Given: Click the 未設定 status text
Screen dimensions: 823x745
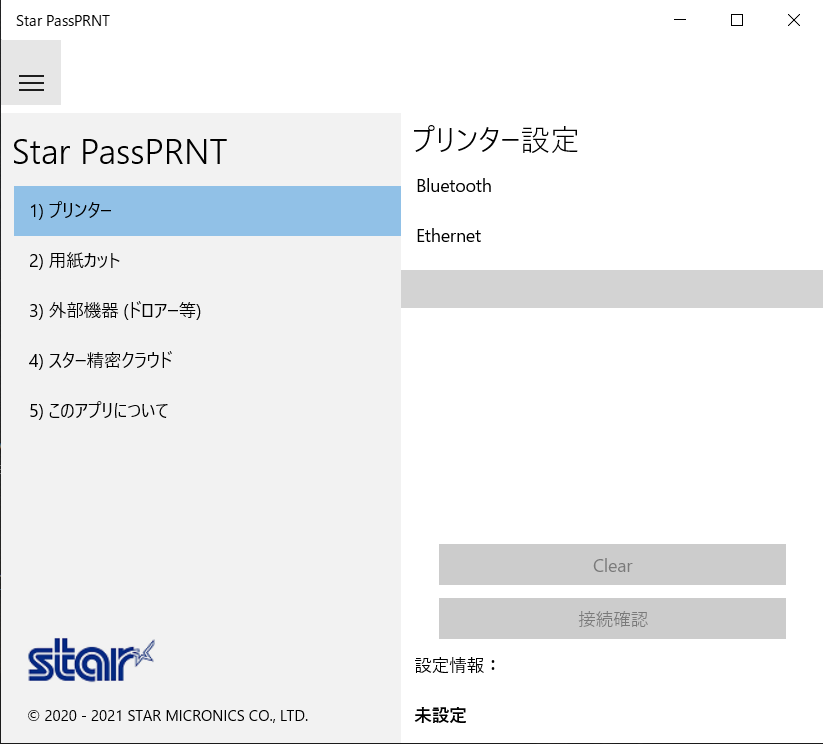Looking at the screenshot, I should click(440, 715).
